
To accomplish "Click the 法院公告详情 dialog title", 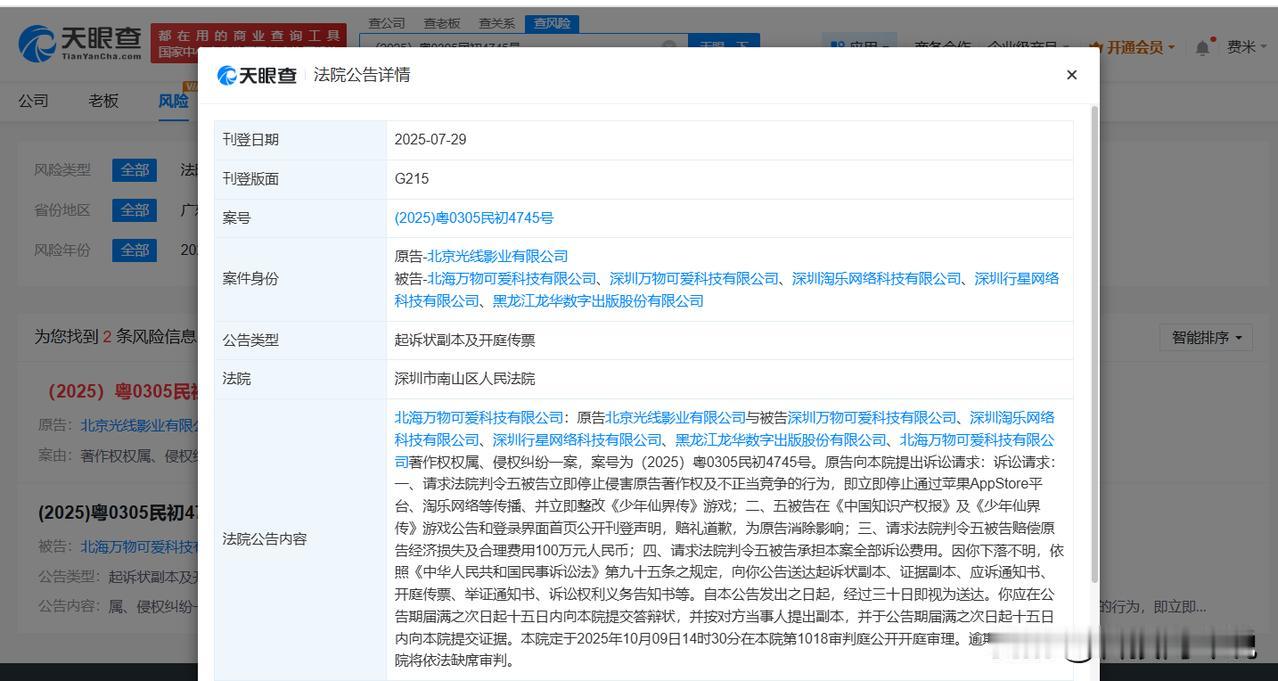I will pos(362,75).
